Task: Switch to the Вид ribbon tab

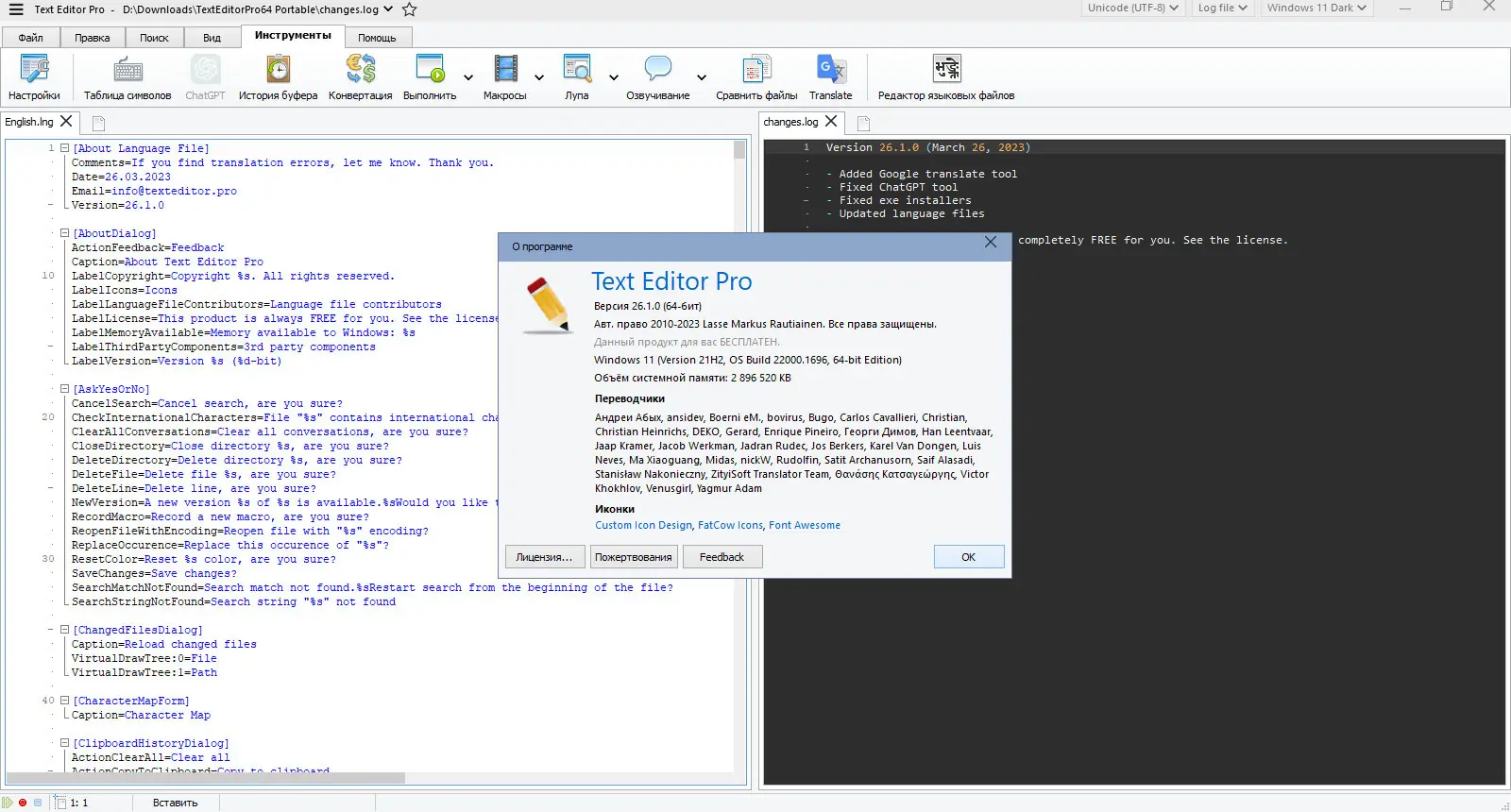Action: click(212, 38)
